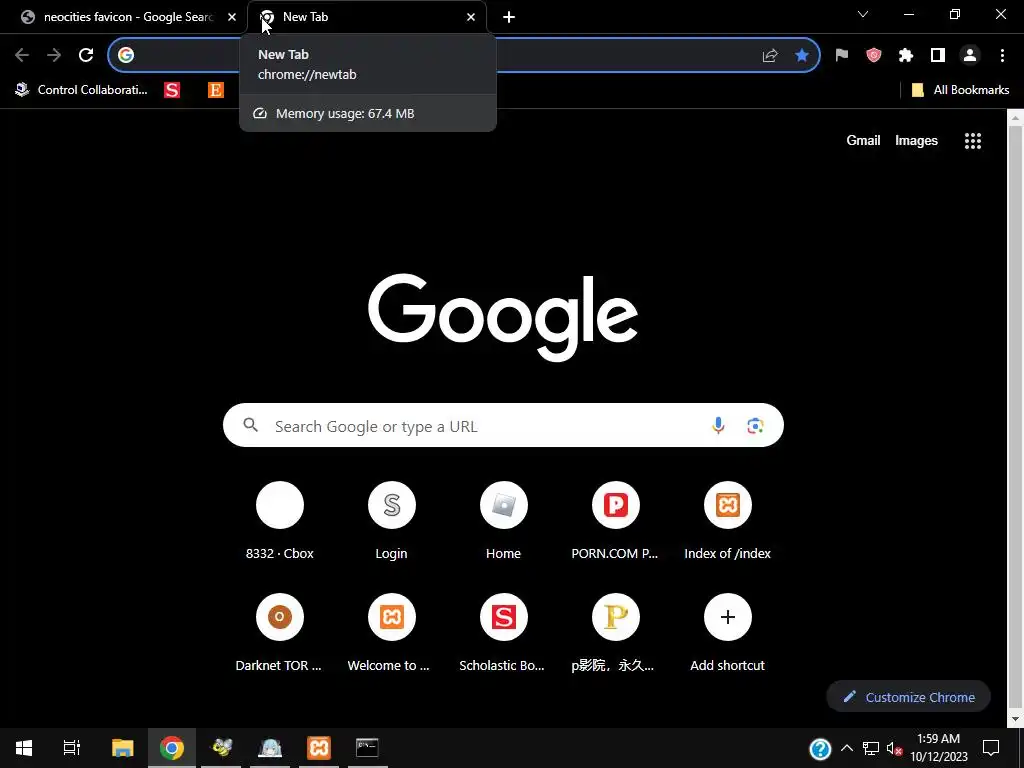The height and width of the screenshot is (768, 1024).
Task: Show hidden system tray icons
Action: 846,748
